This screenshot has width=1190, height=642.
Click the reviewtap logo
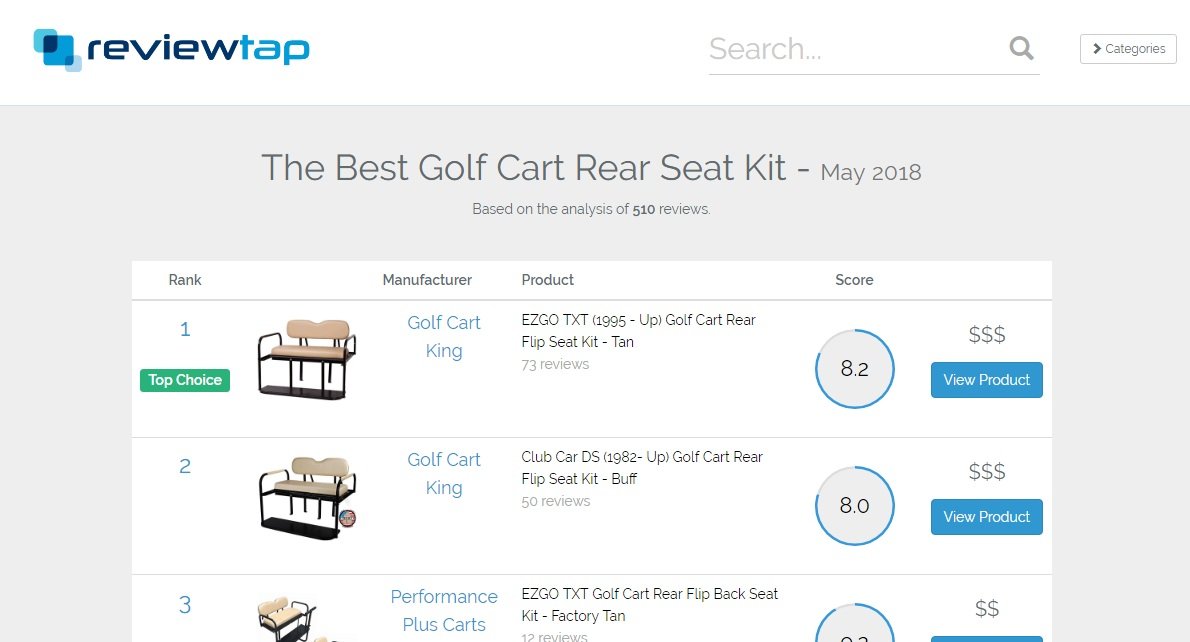tap(172, 49)
